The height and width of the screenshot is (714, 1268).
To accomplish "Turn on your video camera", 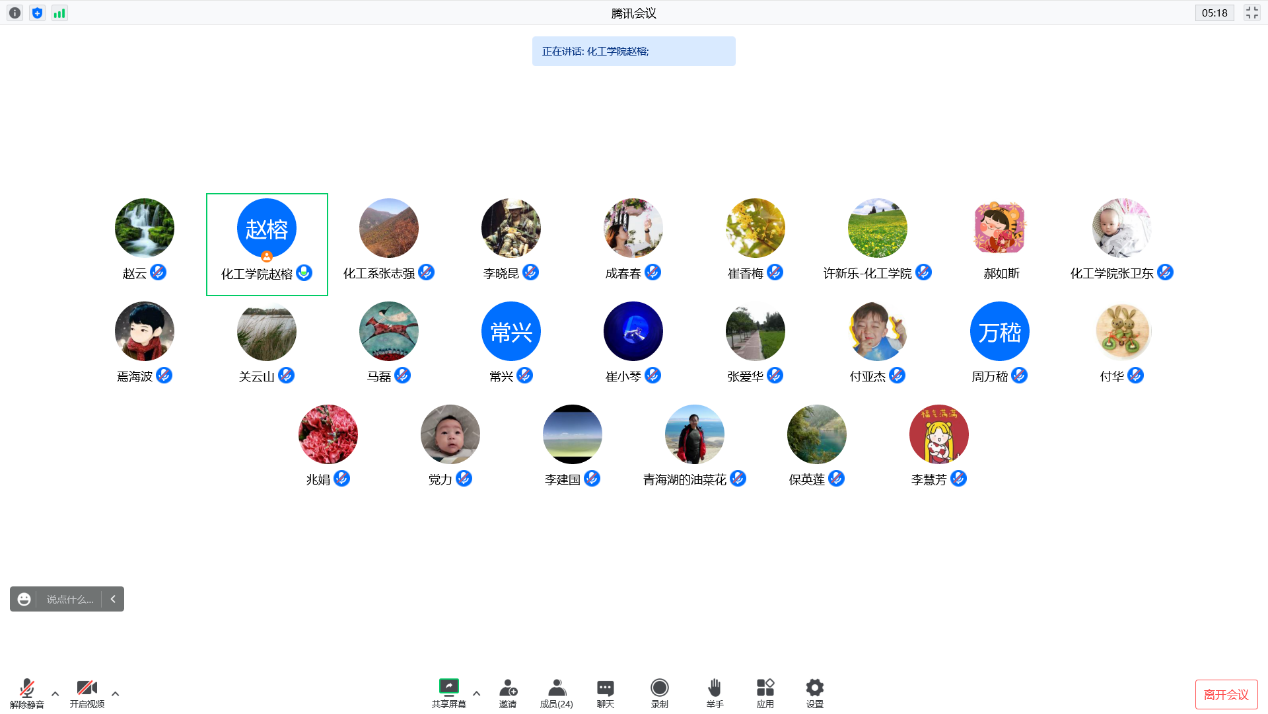I will [87, 689].
